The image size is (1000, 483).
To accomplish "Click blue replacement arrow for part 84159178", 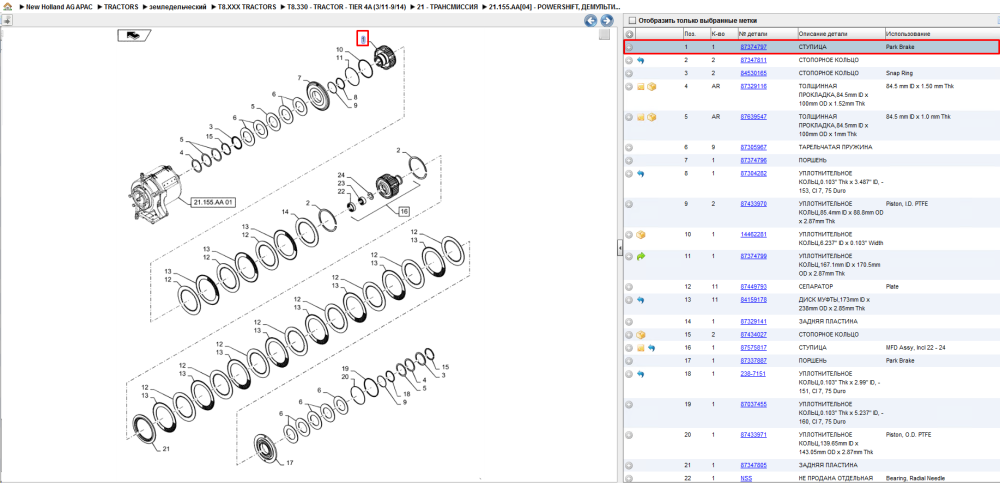I will [641, 299].
